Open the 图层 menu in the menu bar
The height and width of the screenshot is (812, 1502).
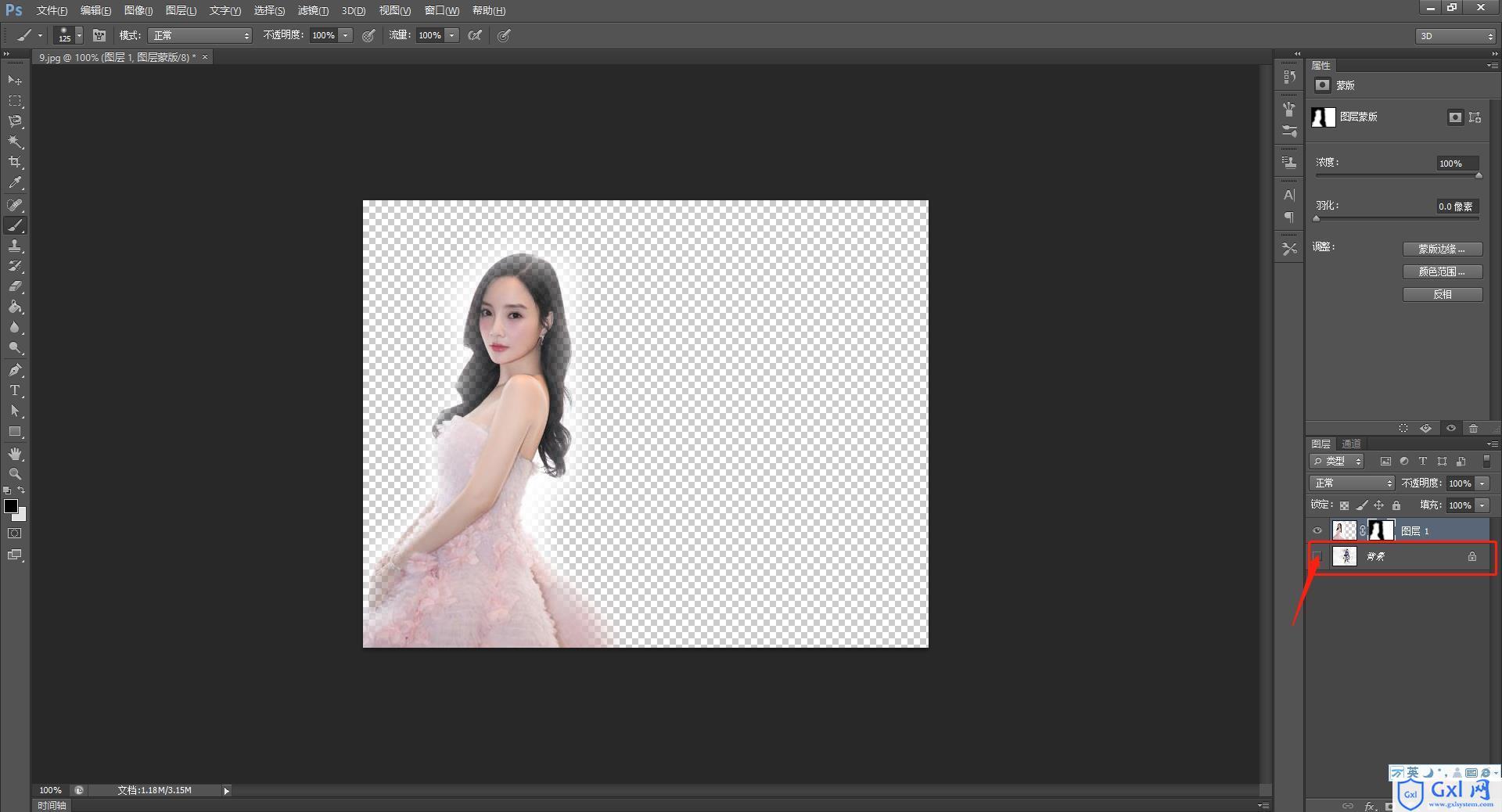pos(181,10)
